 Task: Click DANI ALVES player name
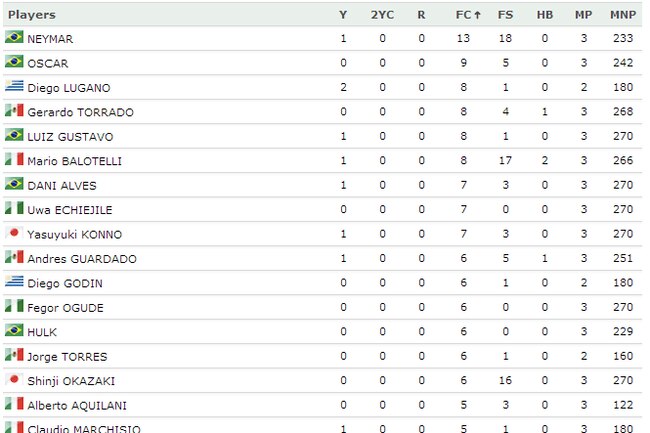click(x=62, y=186)
